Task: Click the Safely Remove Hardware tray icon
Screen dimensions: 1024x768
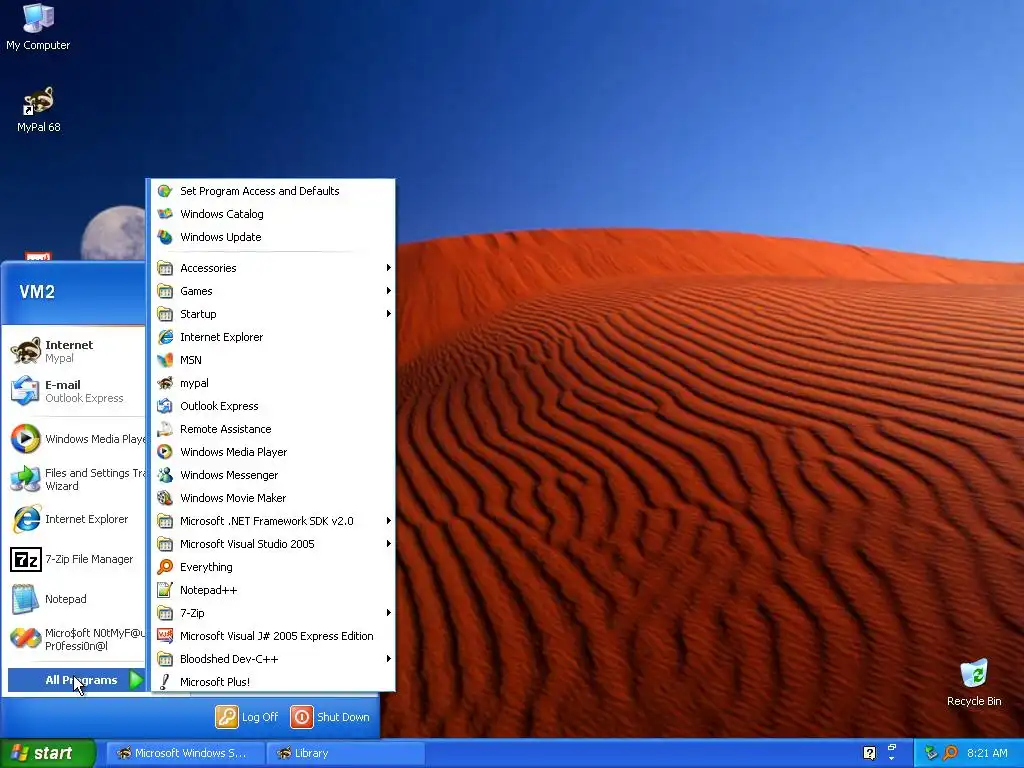Action: tap(931, 753)
